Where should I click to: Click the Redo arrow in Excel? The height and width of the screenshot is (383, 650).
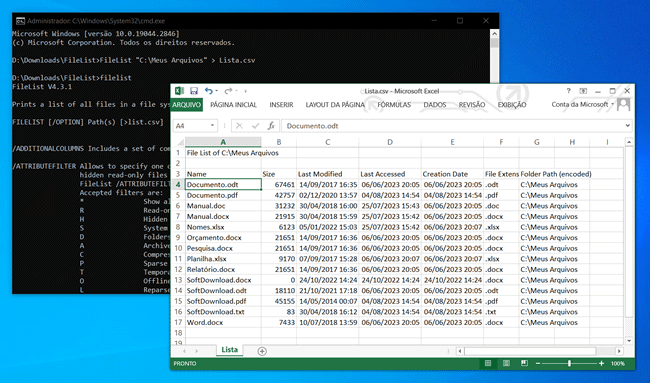[228, 91]
